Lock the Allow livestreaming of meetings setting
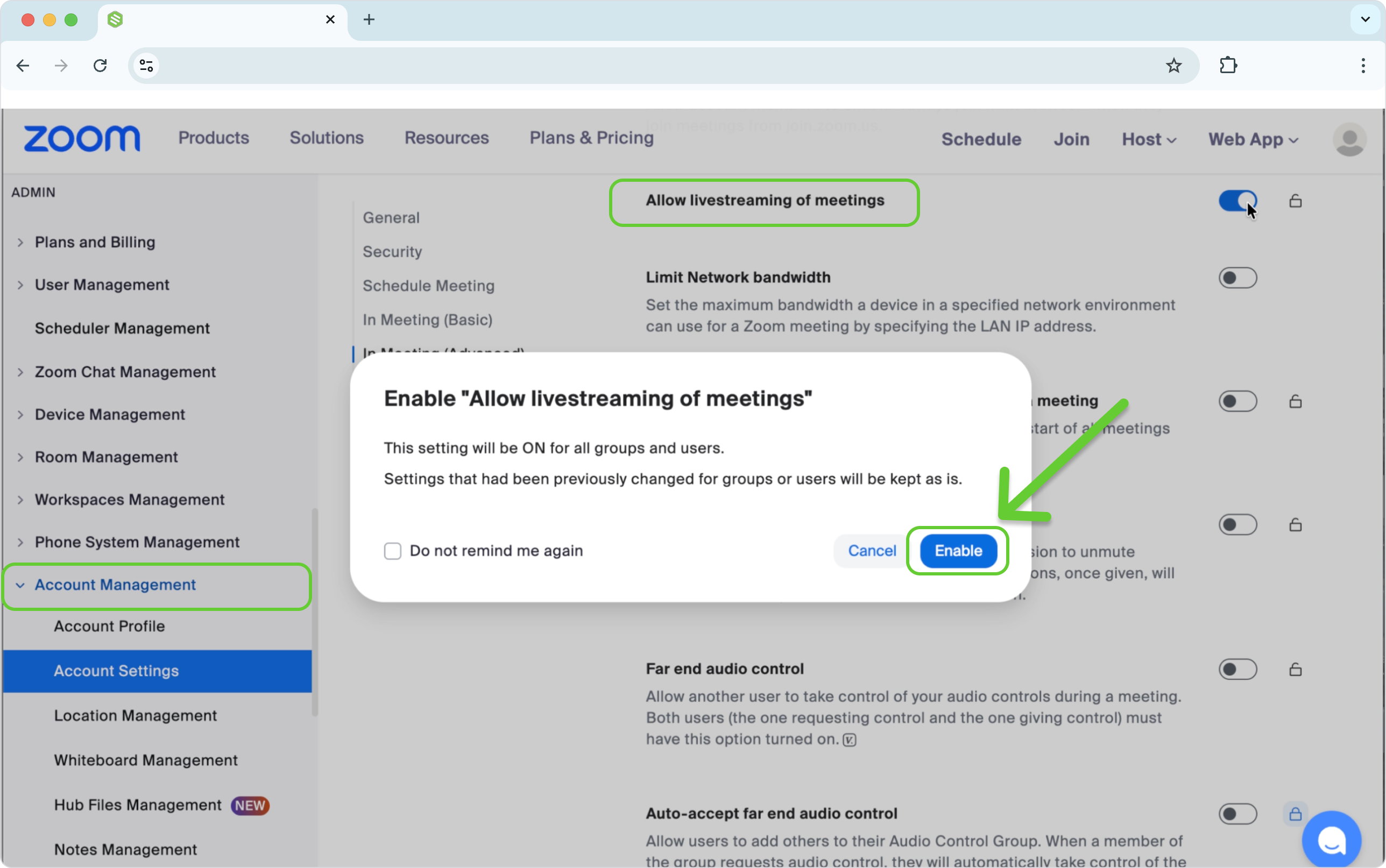The width and height of the screenshot is (1386, 868). point(1295,201)
